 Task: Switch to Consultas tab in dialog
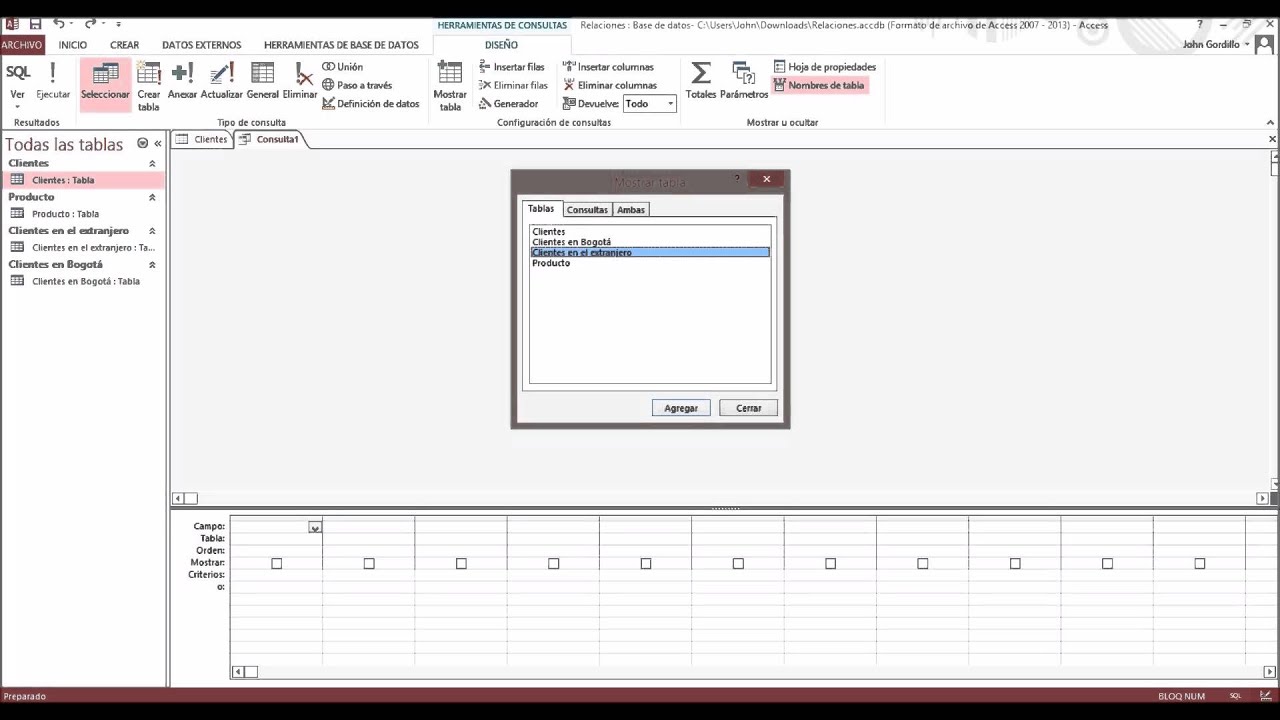pos(587,210)
